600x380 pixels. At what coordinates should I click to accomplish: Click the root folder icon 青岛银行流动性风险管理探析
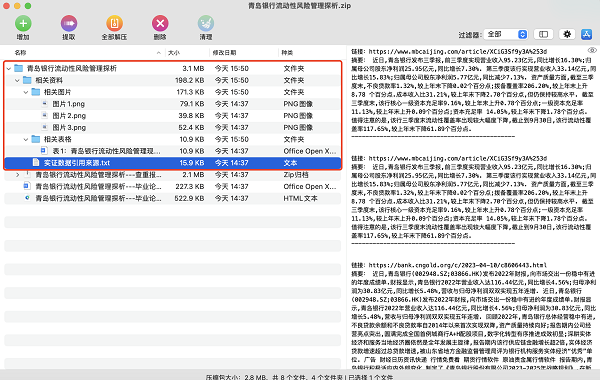tap(18, 68)
